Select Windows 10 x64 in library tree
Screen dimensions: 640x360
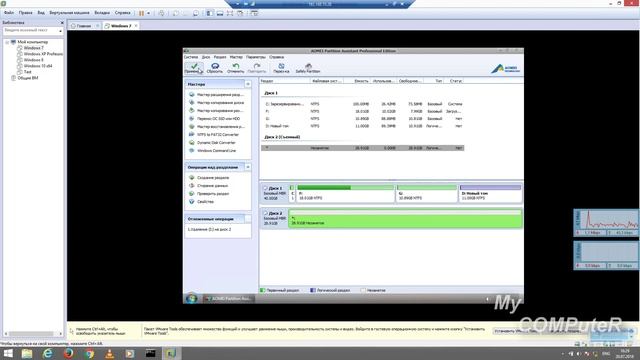tap(35, 66)
